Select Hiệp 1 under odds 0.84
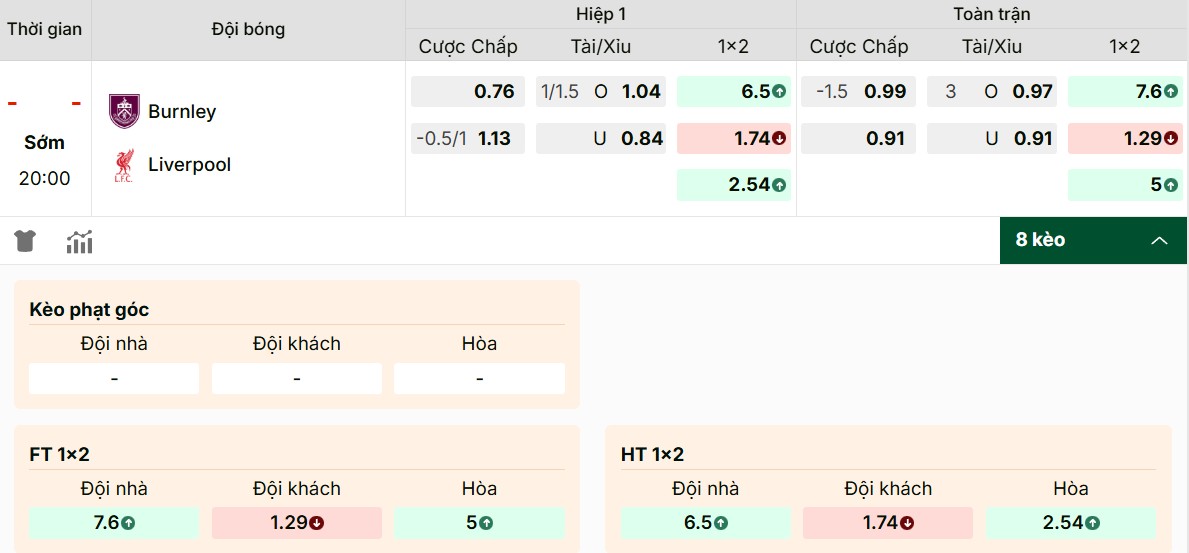The image size is (1189, 553). click(600, 139)
